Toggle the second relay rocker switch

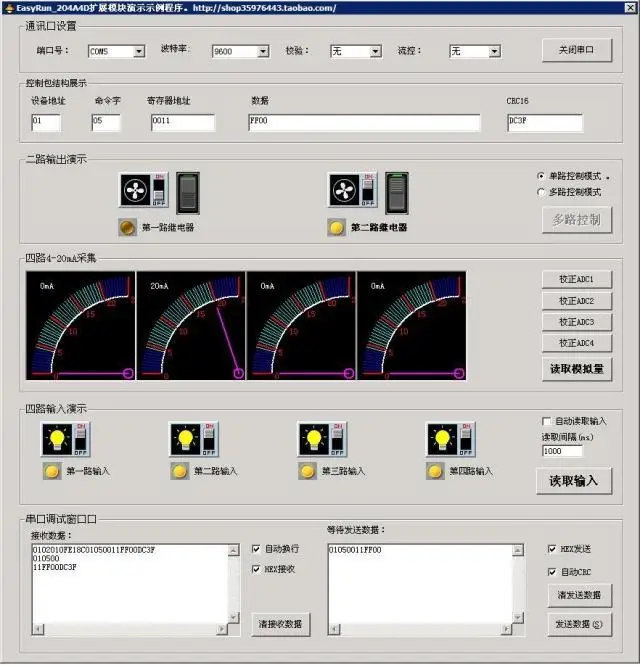397,193
